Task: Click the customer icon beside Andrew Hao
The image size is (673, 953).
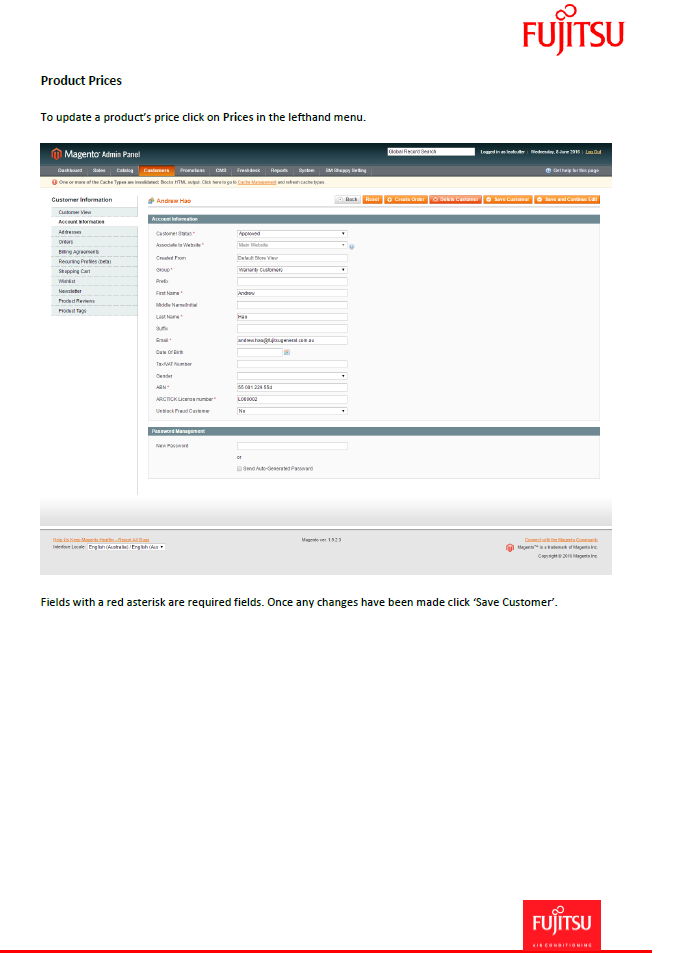Action: [151, 201]
